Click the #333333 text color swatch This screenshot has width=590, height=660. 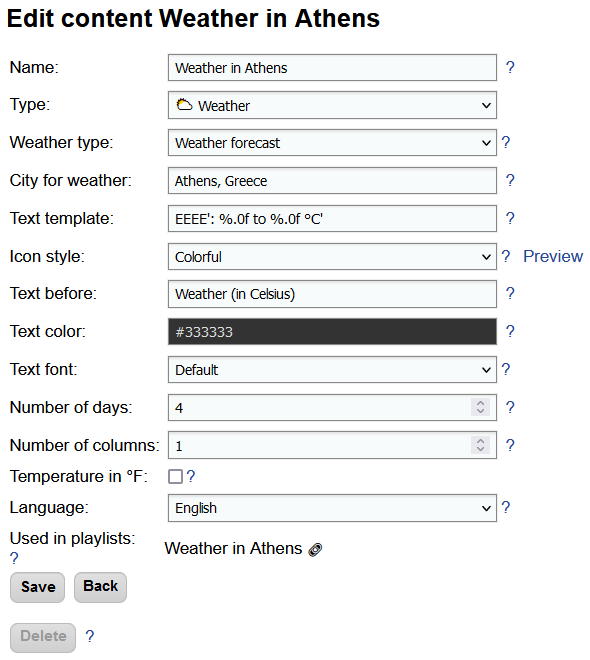[x=332, y=332]
